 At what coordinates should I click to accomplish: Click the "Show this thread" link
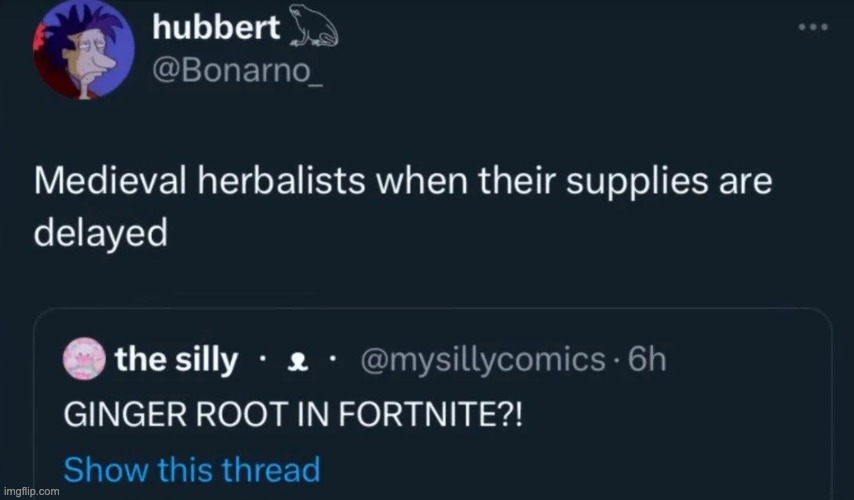190,468
